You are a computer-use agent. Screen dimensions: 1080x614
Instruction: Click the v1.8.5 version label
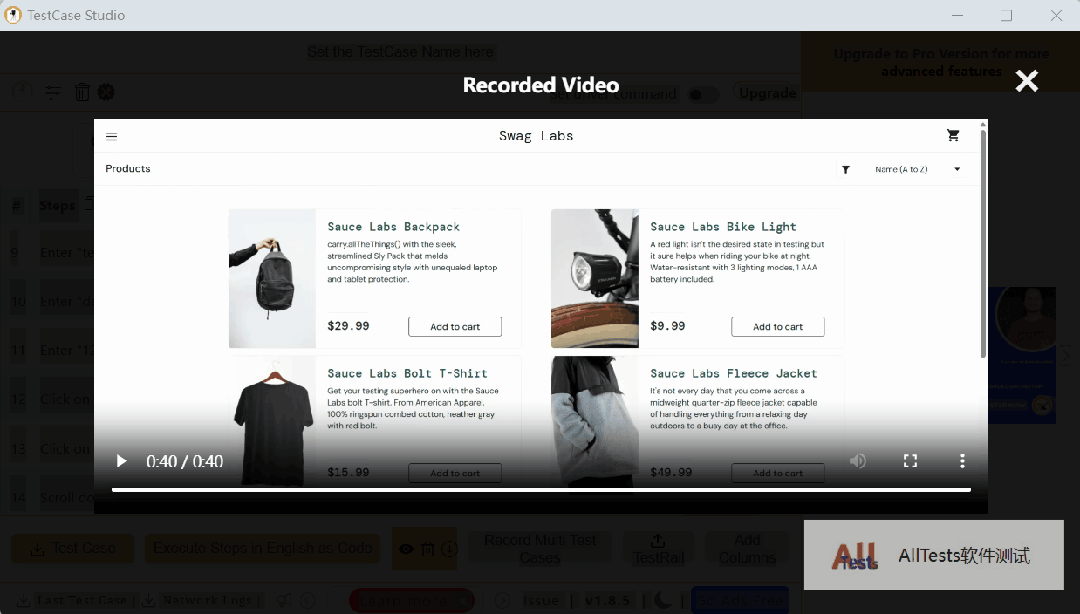click(x=607, y=601)
